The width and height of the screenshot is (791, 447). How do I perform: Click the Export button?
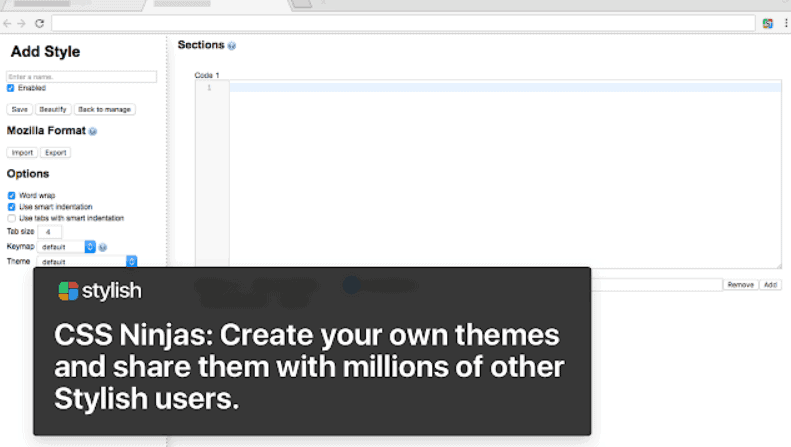click(x=55, y=153)
